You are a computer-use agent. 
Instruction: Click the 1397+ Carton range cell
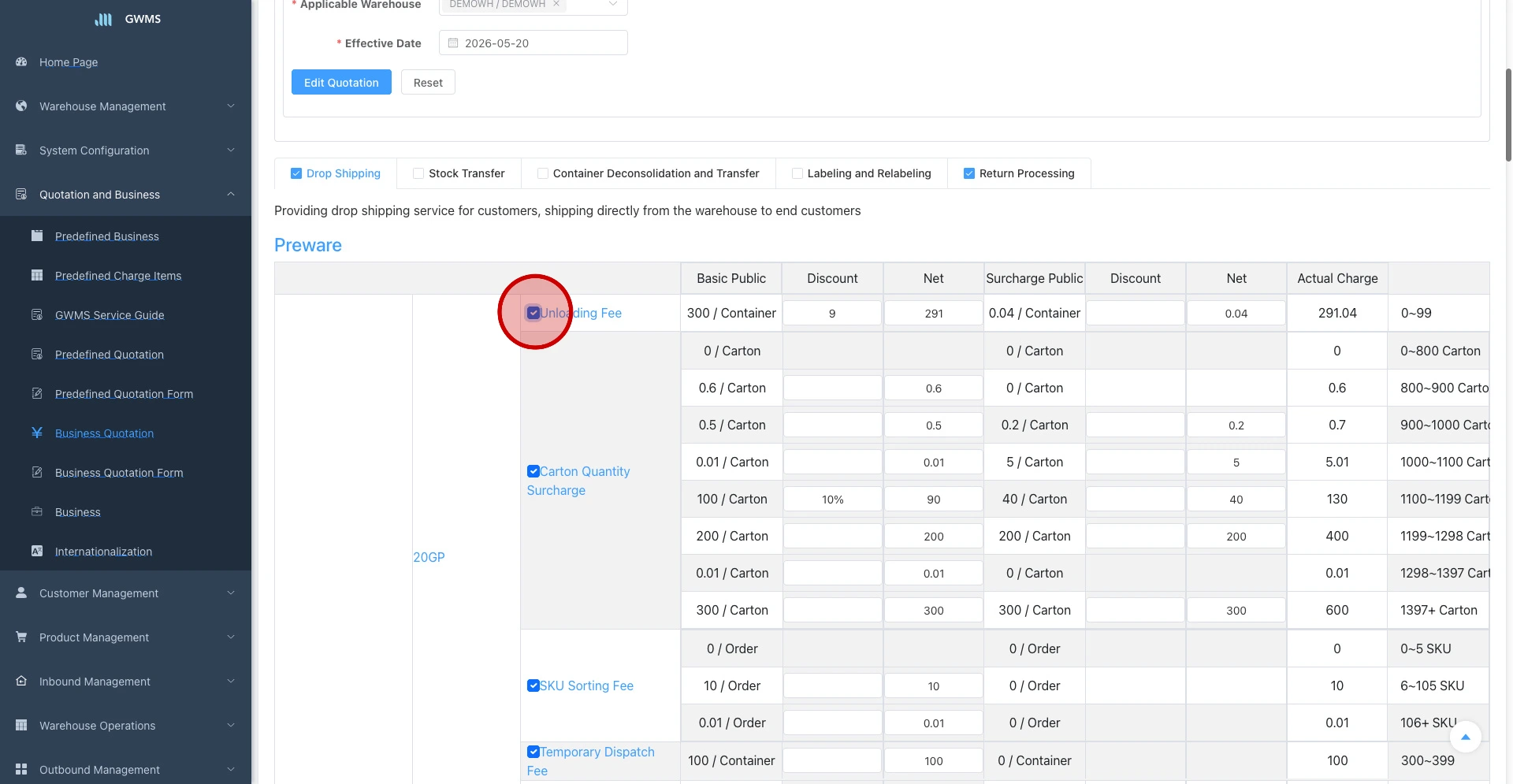tap(1439, 610)
